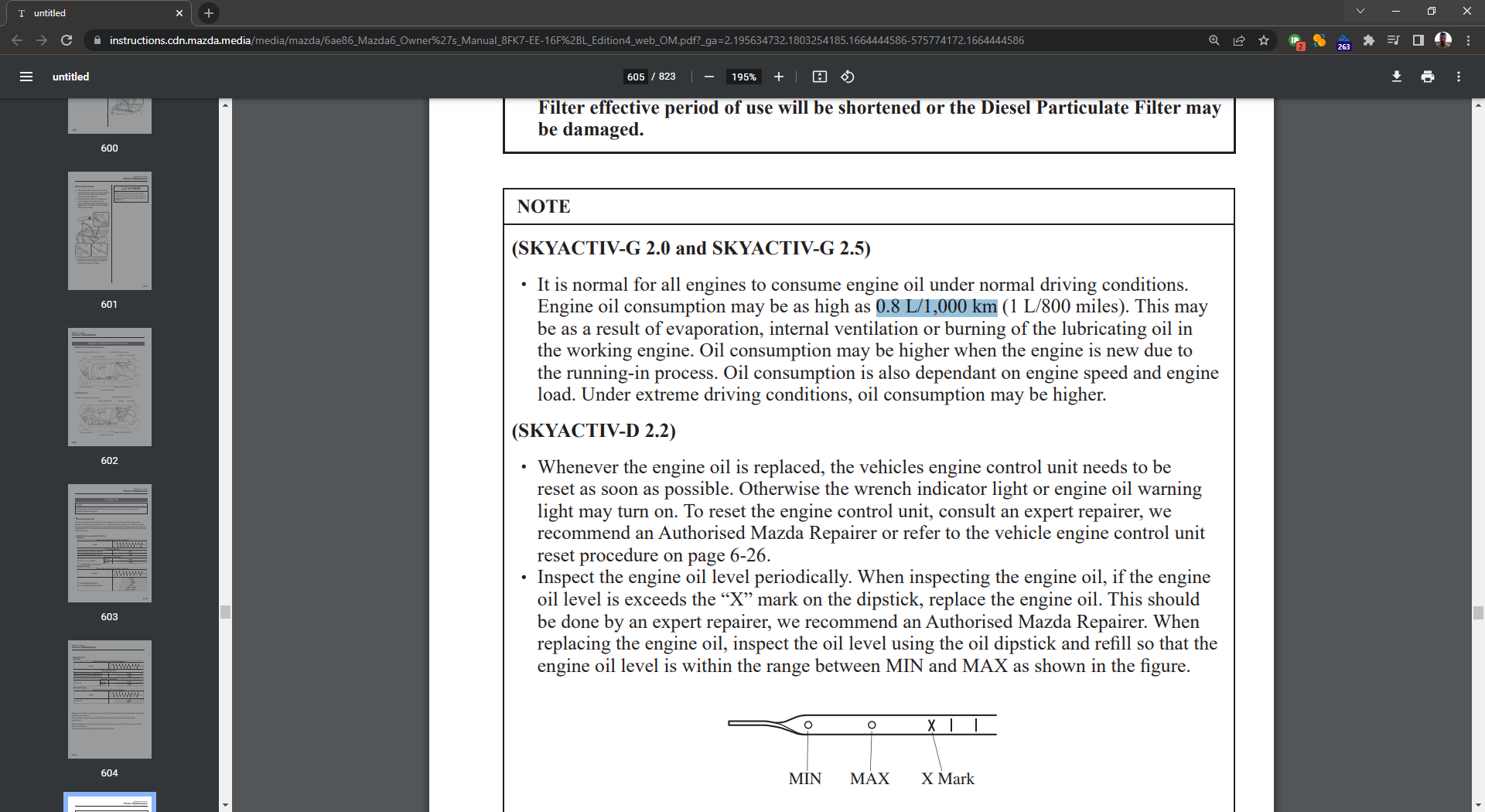Open page 601 thumbnail
Image resolution: width=1485 pixels, height=812 pixels.
point(110,231)
